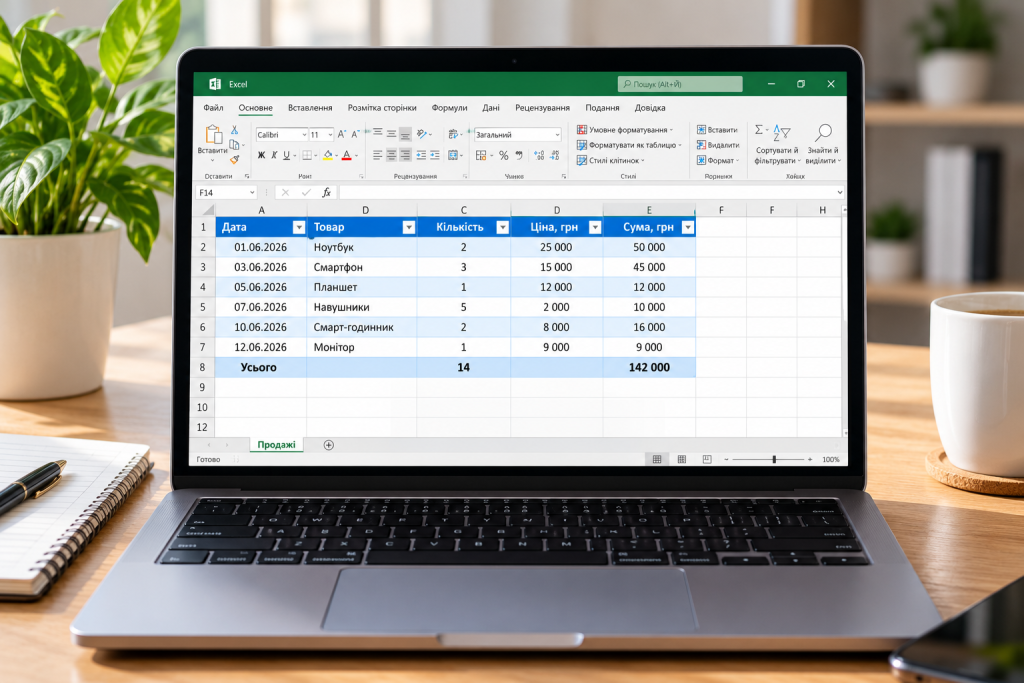Toggle bold (Ж) formatting
Viewport: 1024px width, 683px height.
click(261, 155)
